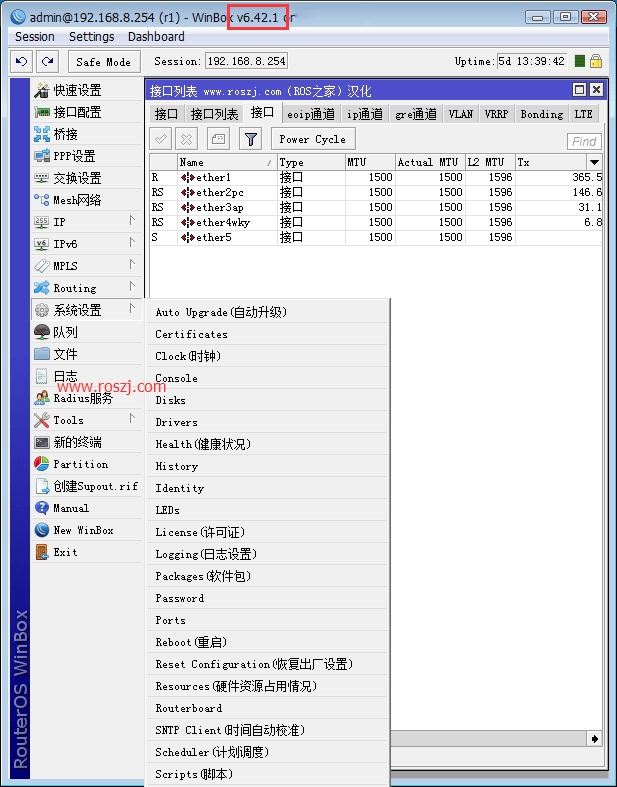Switch to gre通道 tab
The height and width of the screenshot is (787, 617).
416,114
